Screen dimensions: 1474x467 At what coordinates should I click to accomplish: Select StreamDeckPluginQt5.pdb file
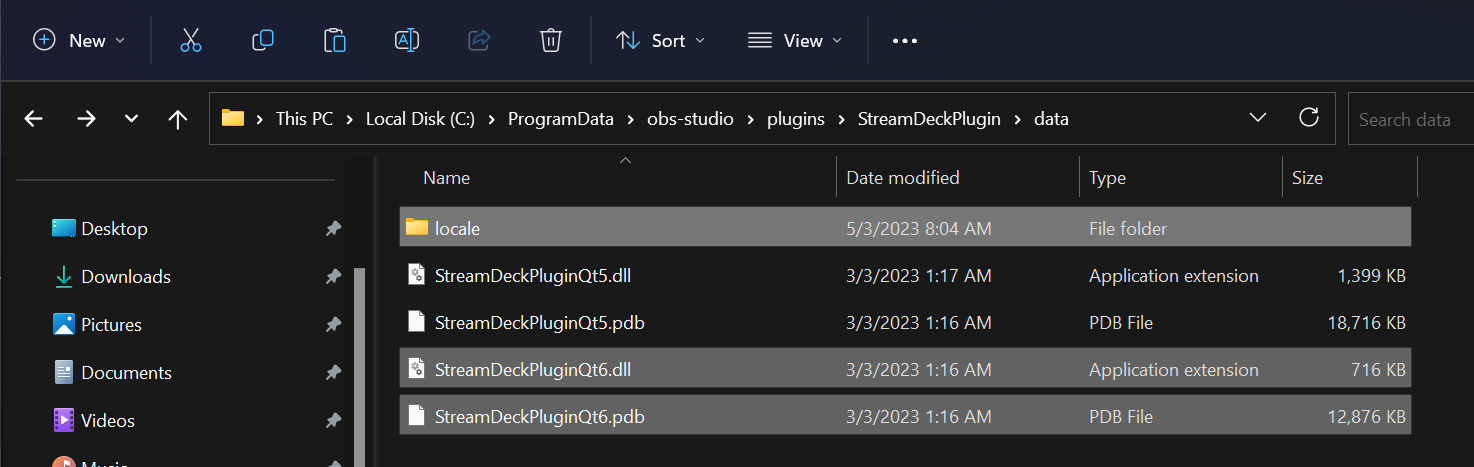pyautogui.click(x=905, y=322)
